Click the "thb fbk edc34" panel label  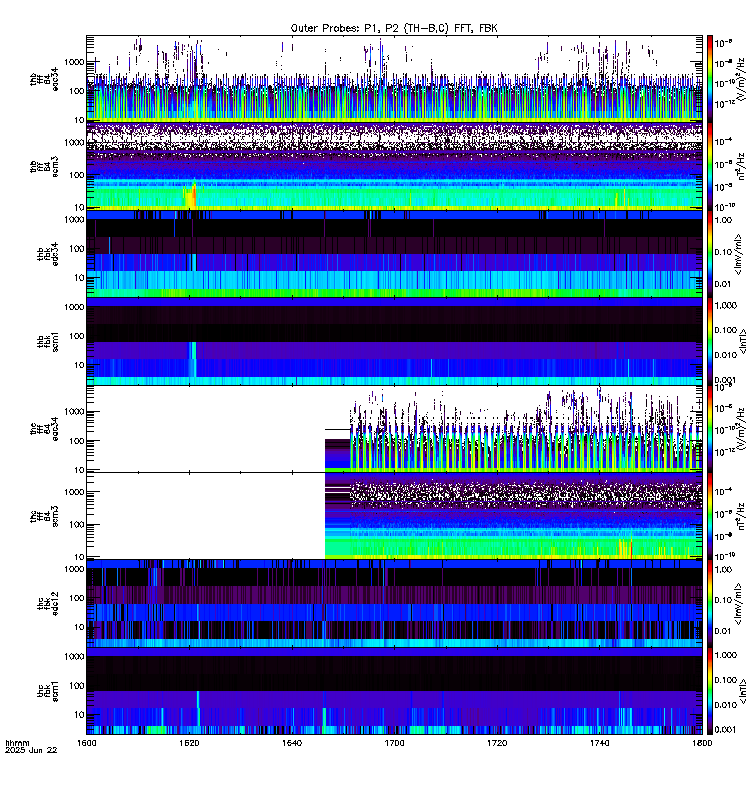pos(48,254)
